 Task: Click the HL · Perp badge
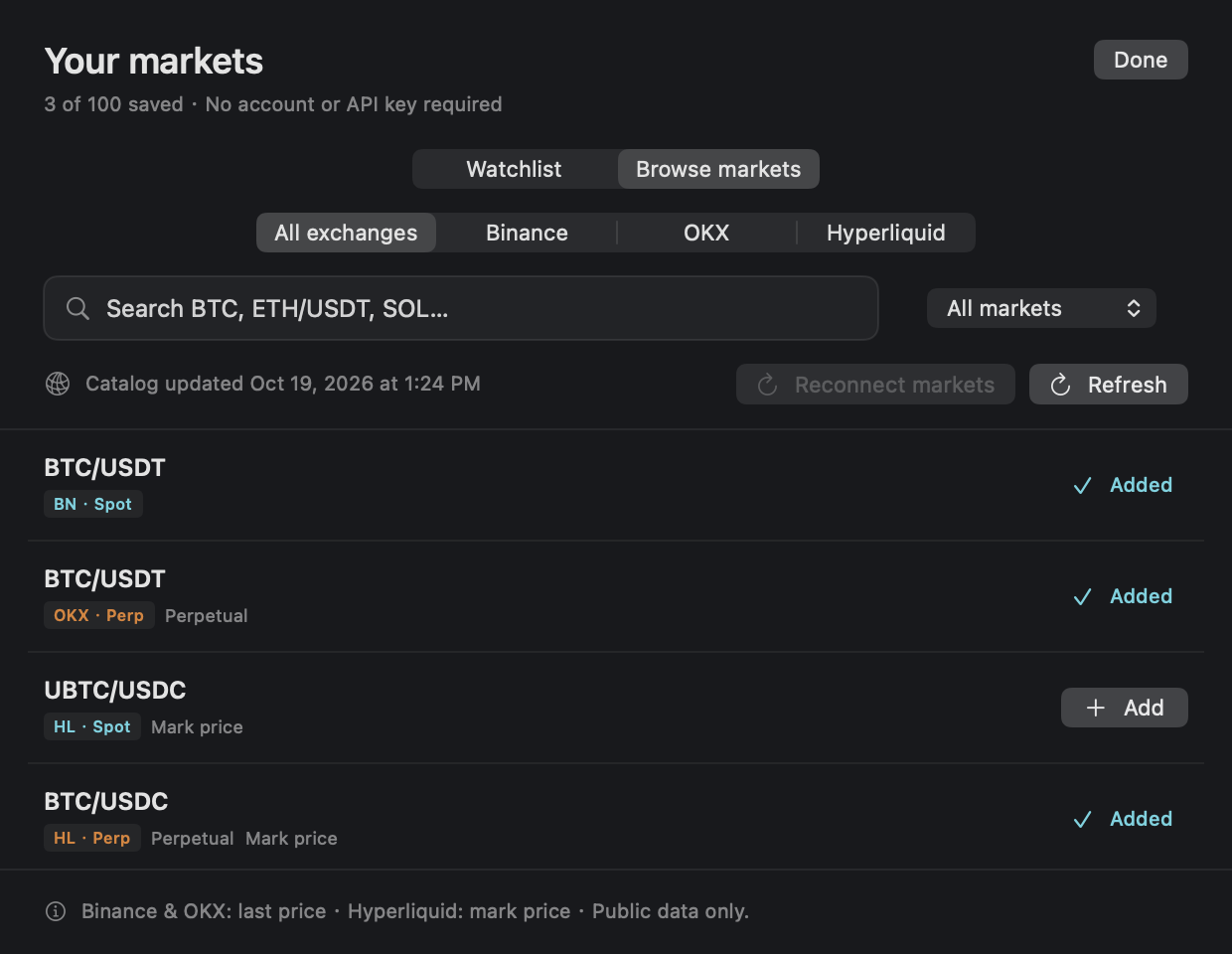click(x=92, y=838)
